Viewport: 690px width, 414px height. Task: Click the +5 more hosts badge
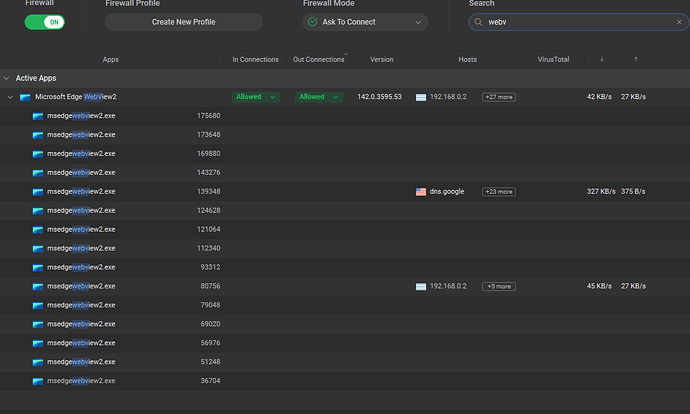pyautogui.click(x=498, y=286)
